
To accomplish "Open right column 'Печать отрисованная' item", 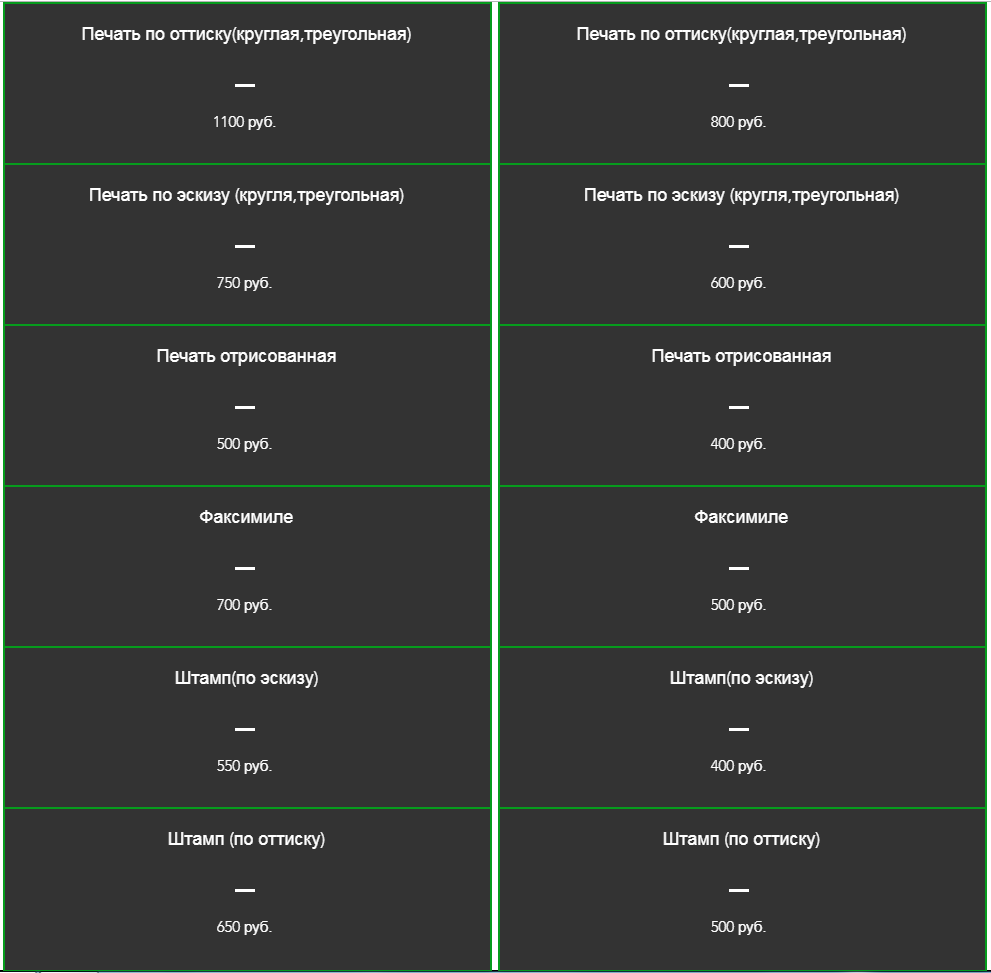I will (x=741, y=356).
